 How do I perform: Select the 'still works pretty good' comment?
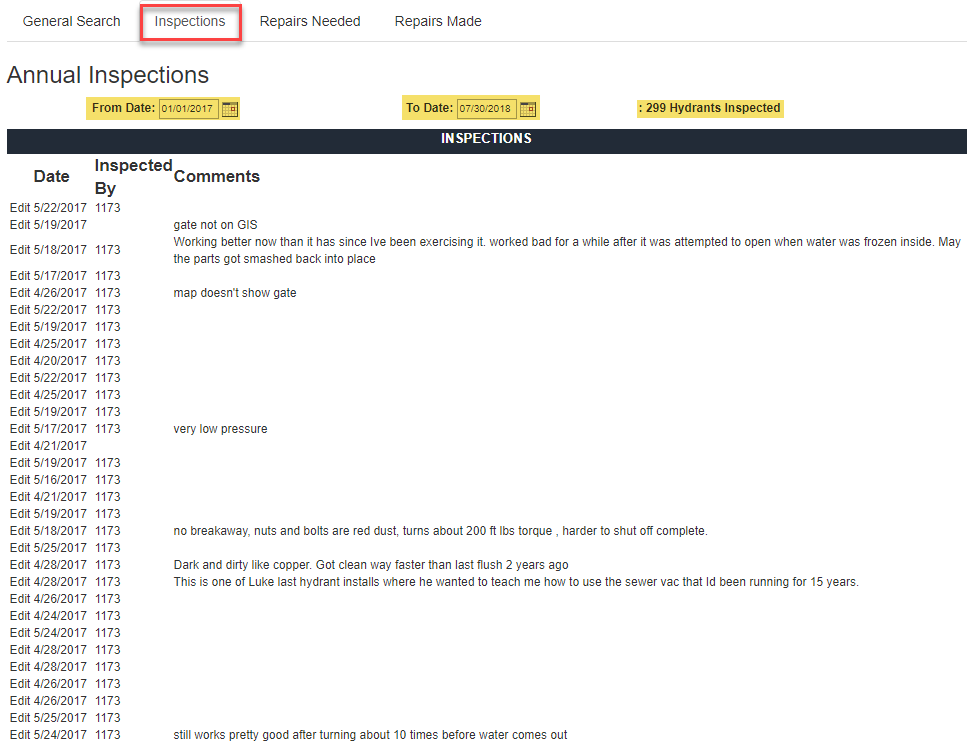coord(370,735)
